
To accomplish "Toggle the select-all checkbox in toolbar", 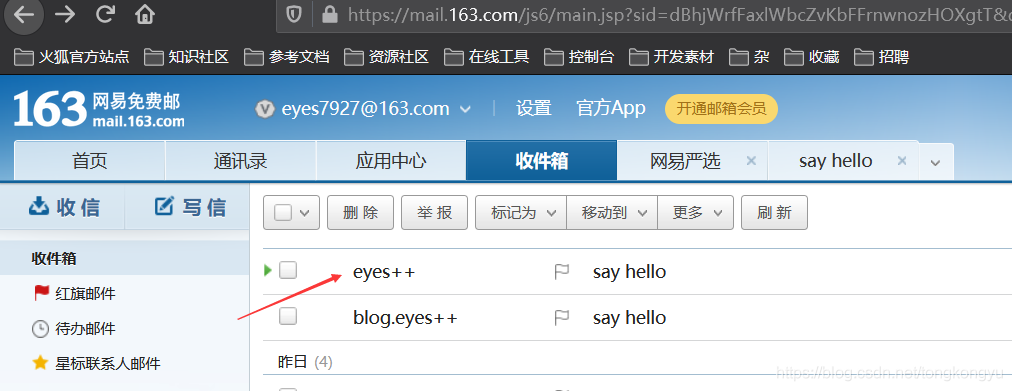I will click(x=283, y=212).
